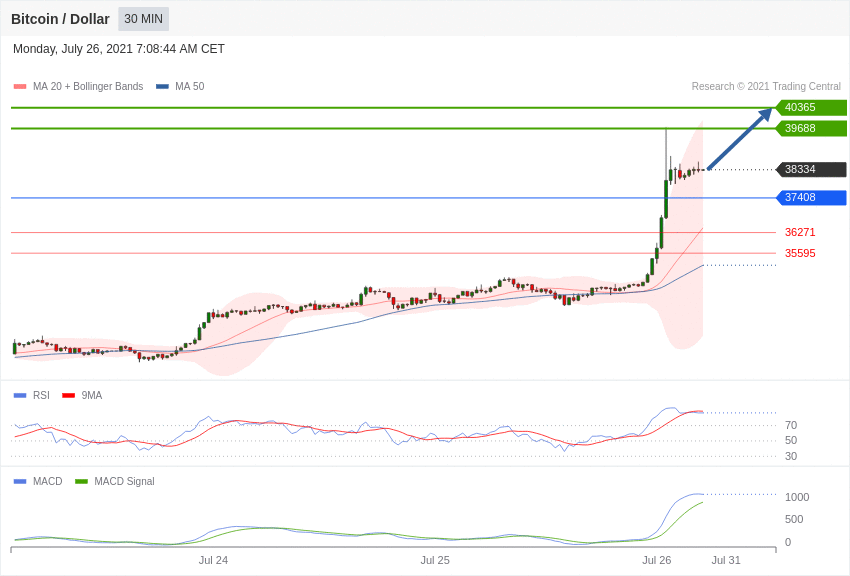Click the Jul 24 date axis label
850x576 pixels.
click(213, 560)
